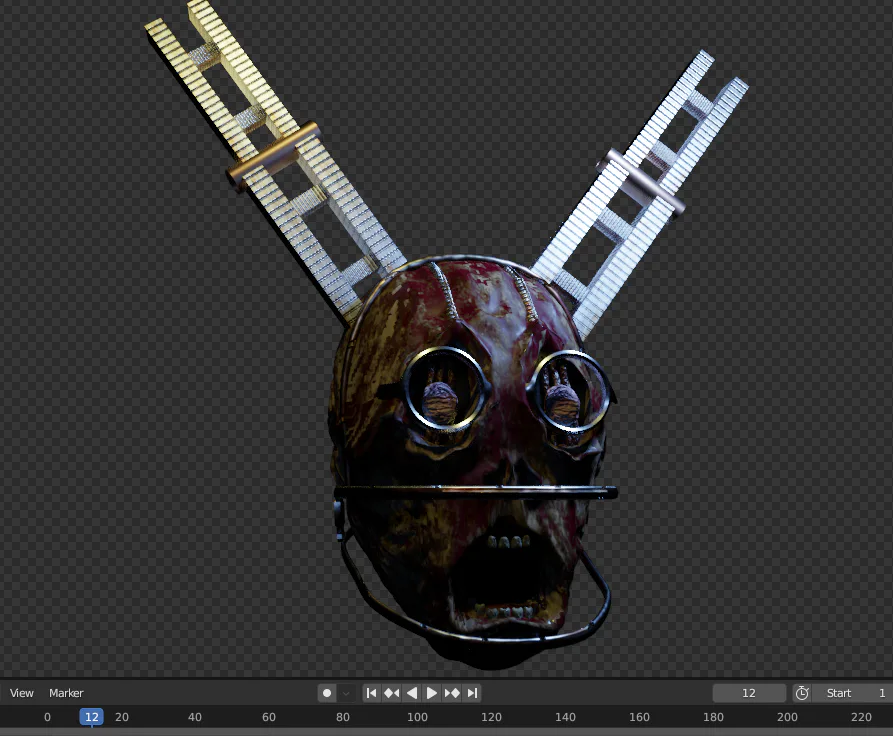Toggle the preview range clock icon
Viewport: 893px width, 736px height.
tap(802, 693)
